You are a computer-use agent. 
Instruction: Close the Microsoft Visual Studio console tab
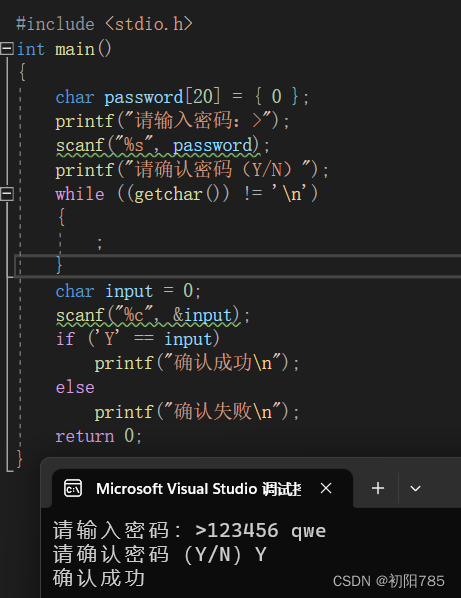click(326, 488)
